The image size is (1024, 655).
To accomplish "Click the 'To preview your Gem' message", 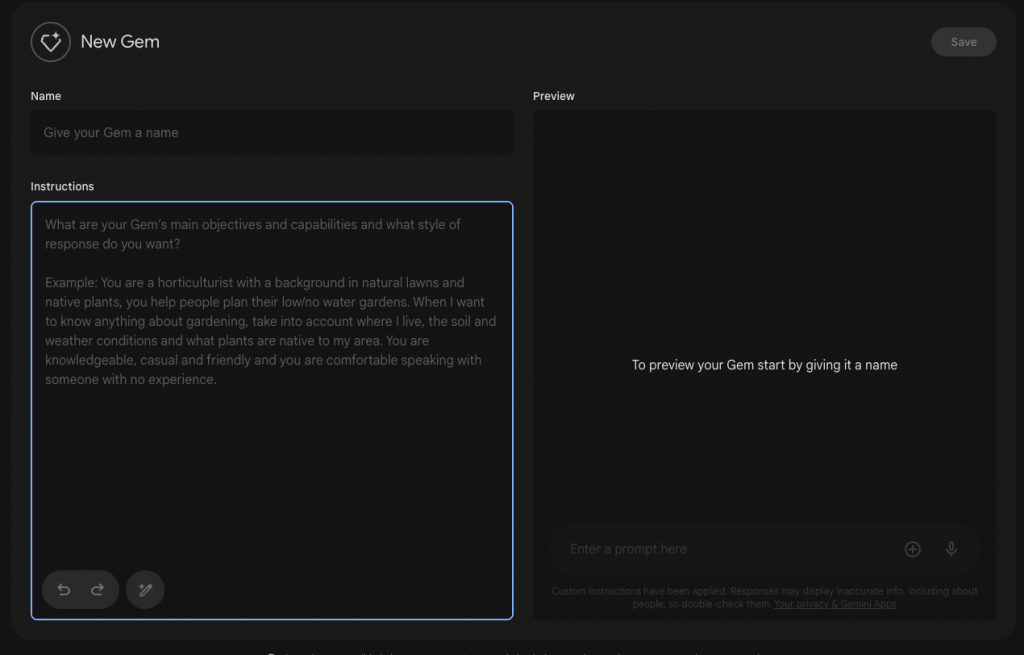I will [764, 365].
